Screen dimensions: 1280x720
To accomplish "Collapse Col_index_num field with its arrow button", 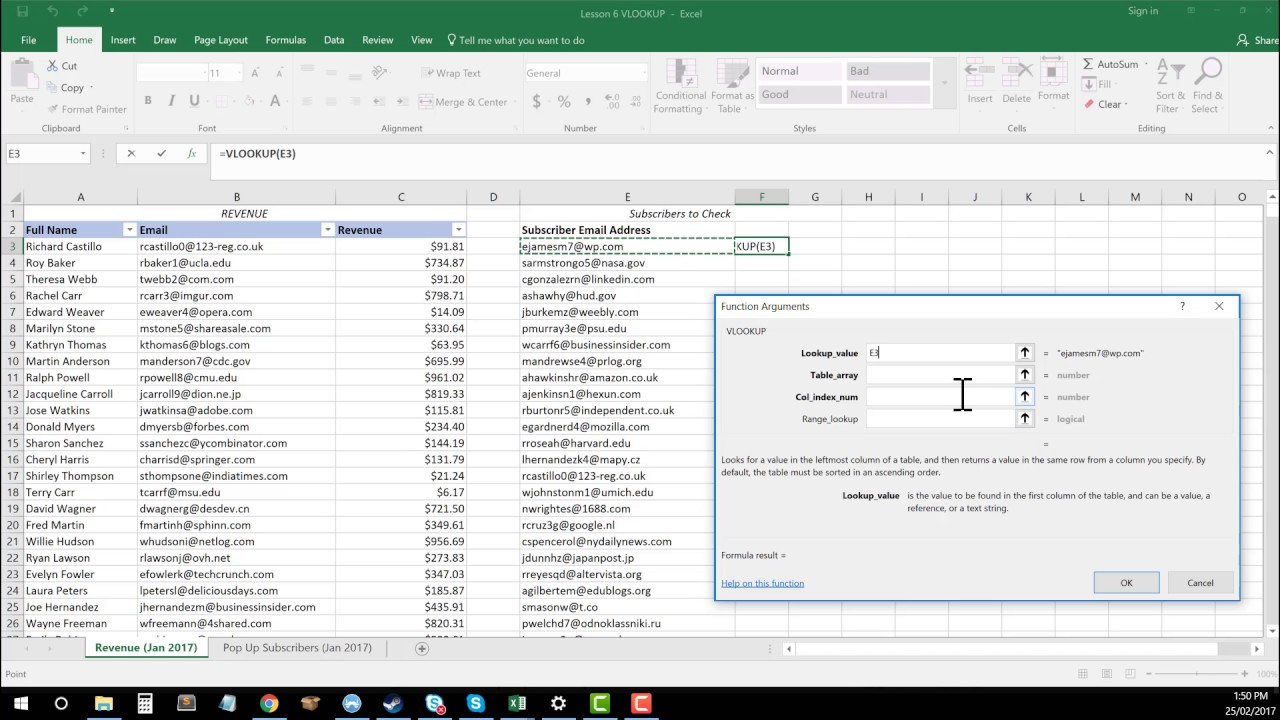I will 1024,397.
